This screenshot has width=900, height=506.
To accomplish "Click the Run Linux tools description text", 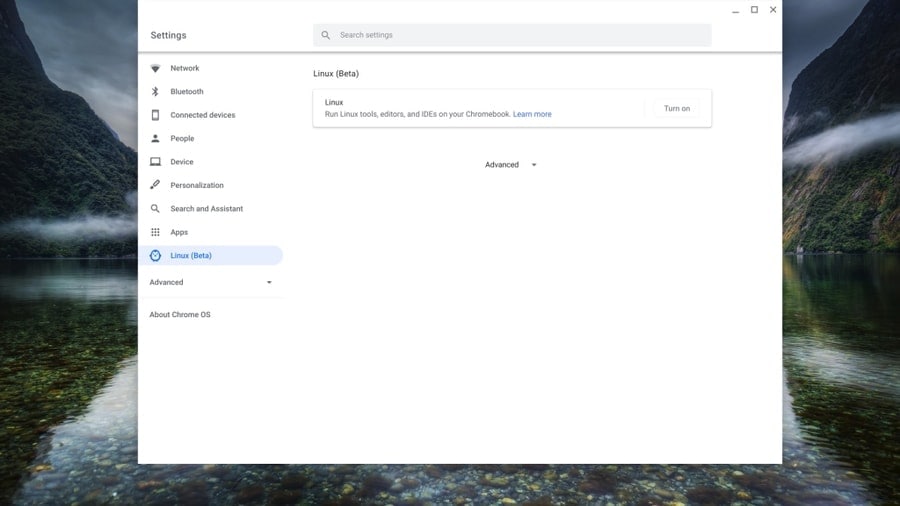I will [x=417, y=114].
